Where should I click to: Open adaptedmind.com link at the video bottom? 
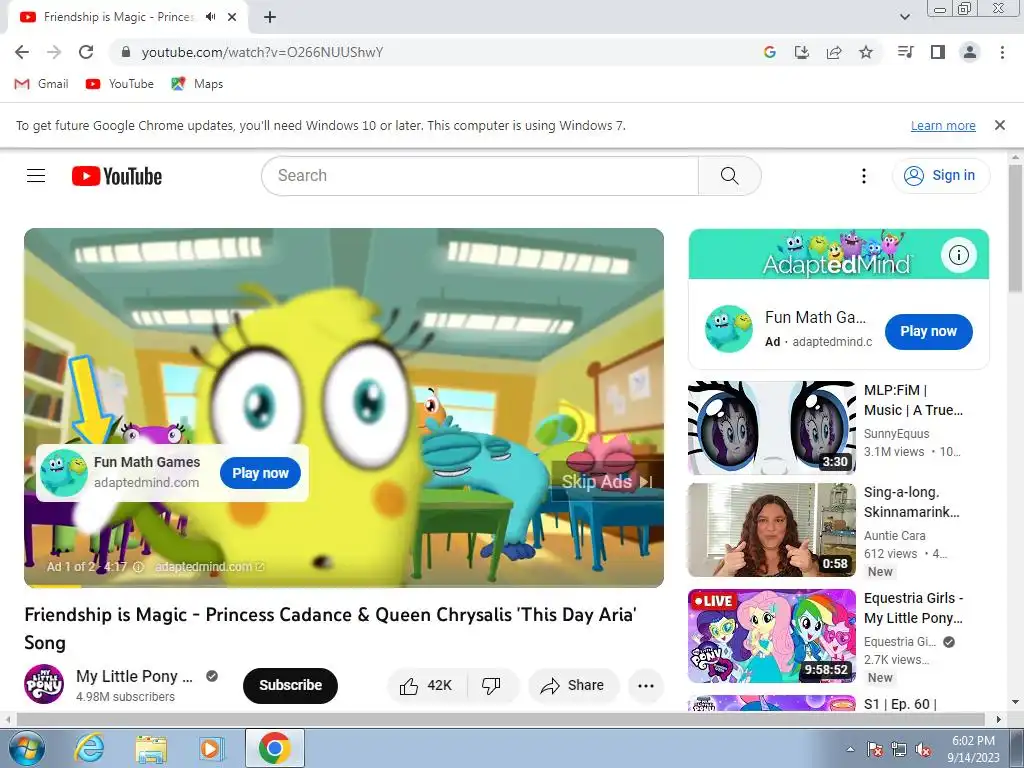pos(209,567)
